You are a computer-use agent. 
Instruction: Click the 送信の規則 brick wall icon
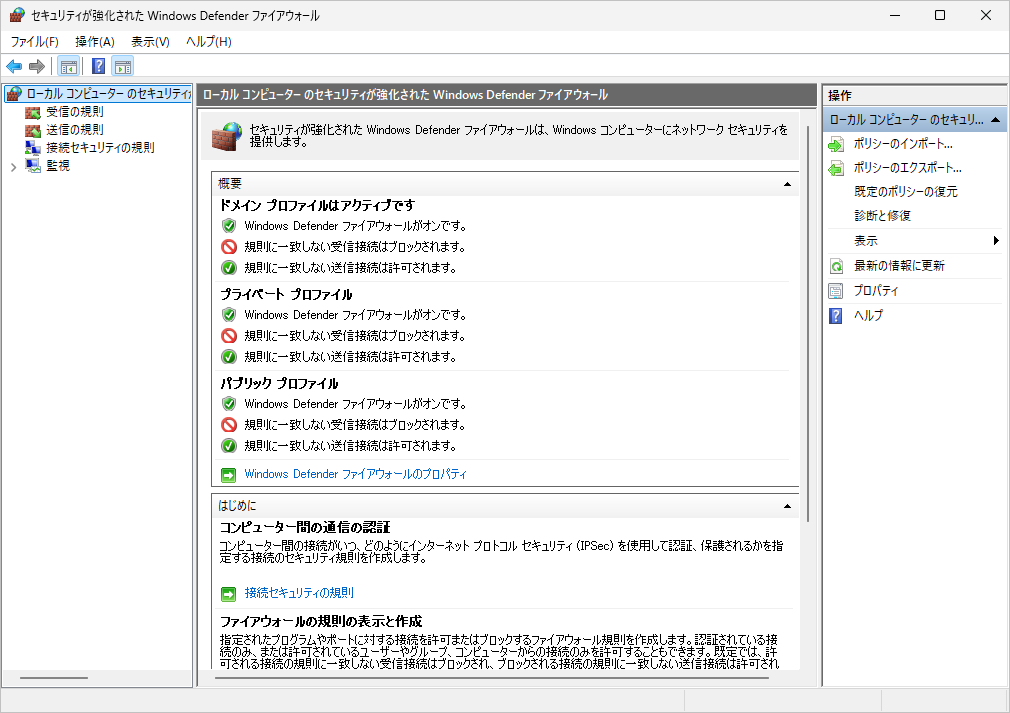[33, 131]
